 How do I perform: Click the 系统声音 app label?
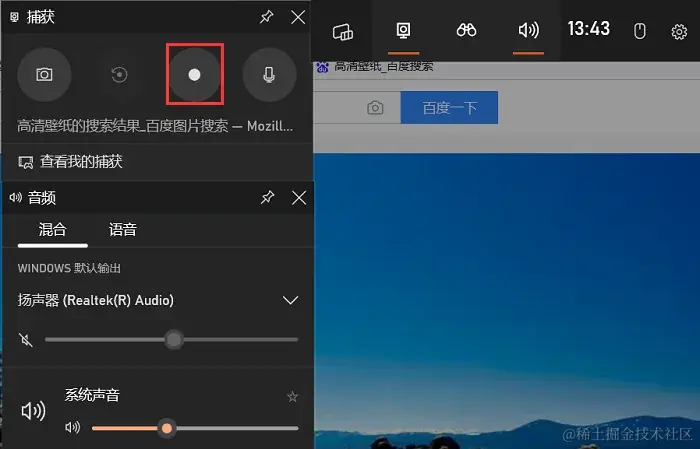pyautogui.click(x=92, y=395)
